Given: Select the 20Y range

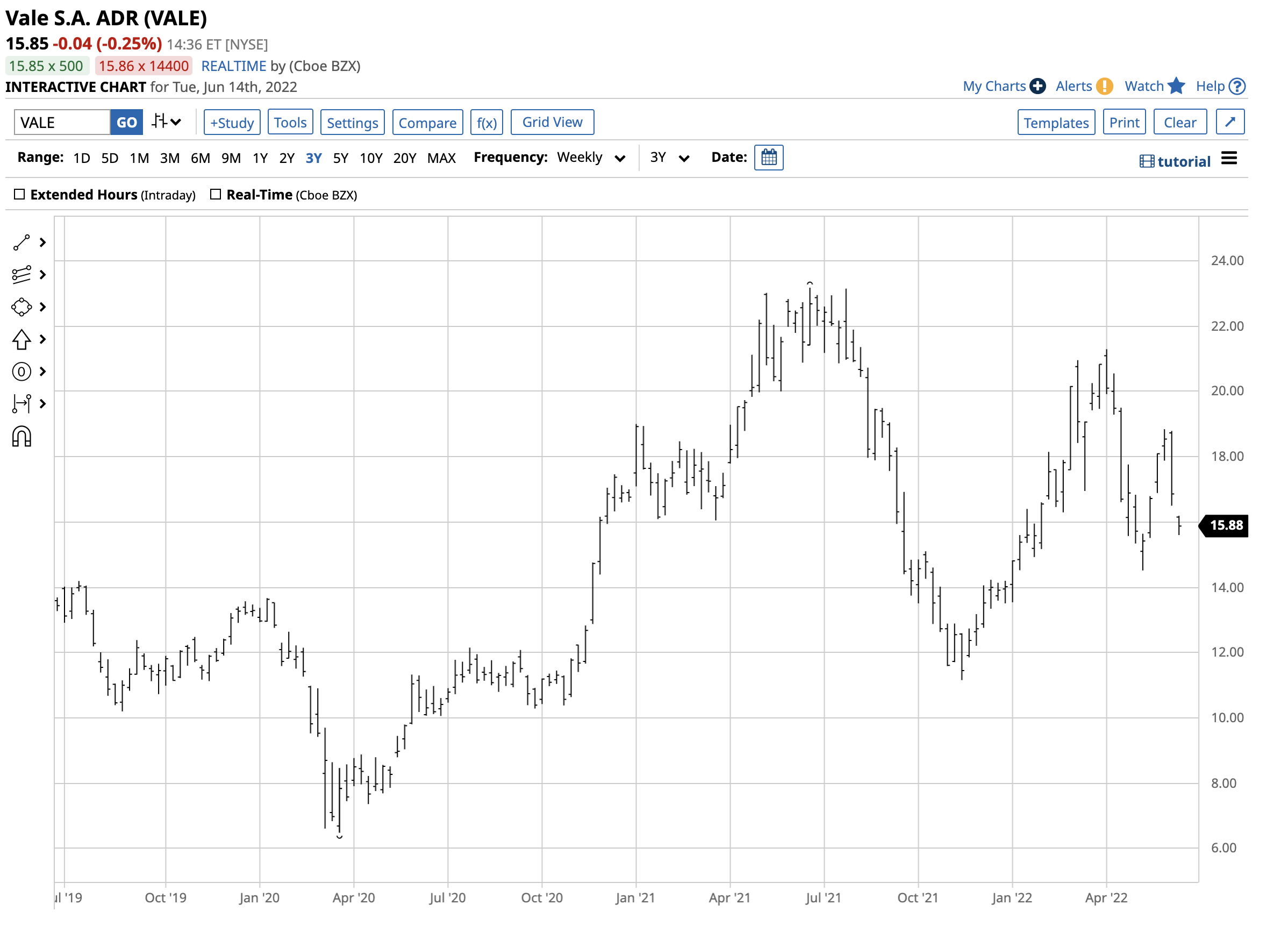Looking at the screenshot, I should [404, 158].
